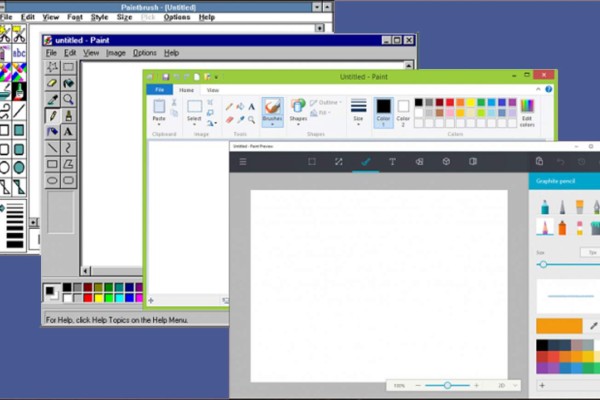The image size is (600, 400).
Task: Select the Pick Color eyedropper in Windows 95 Paint
Action: tap(52, 99)
